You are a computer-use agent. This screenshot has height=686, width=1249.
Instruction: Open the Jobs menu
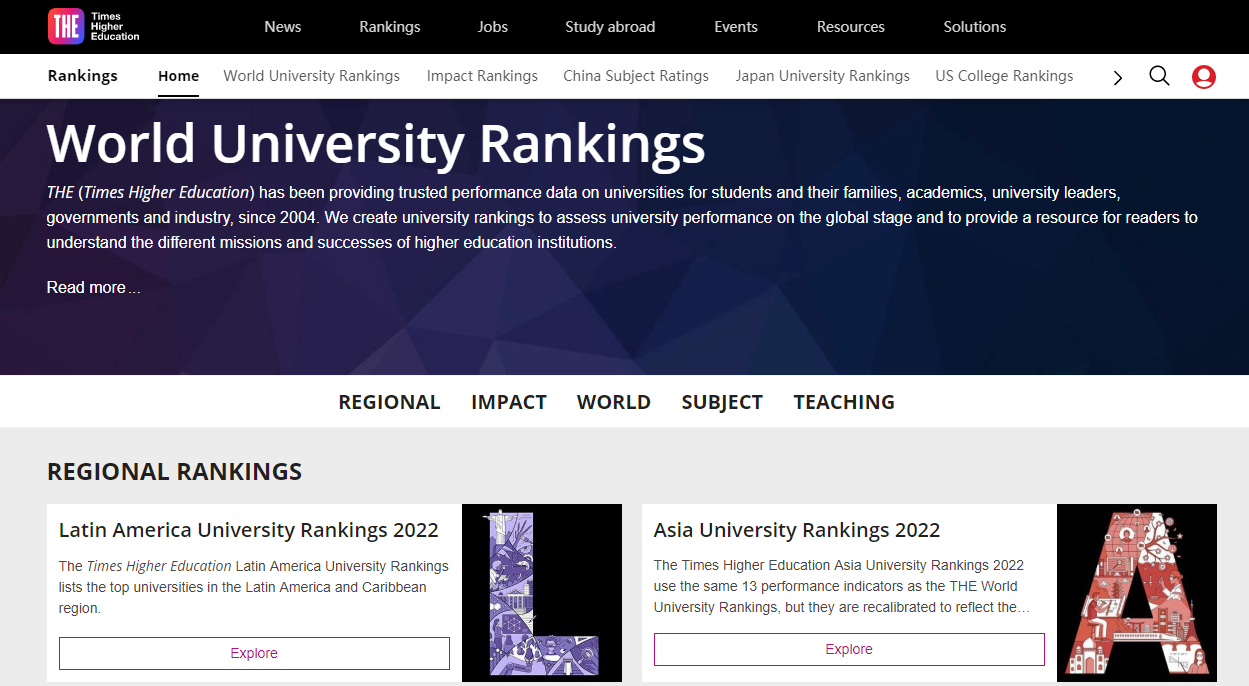pos(493,27)
